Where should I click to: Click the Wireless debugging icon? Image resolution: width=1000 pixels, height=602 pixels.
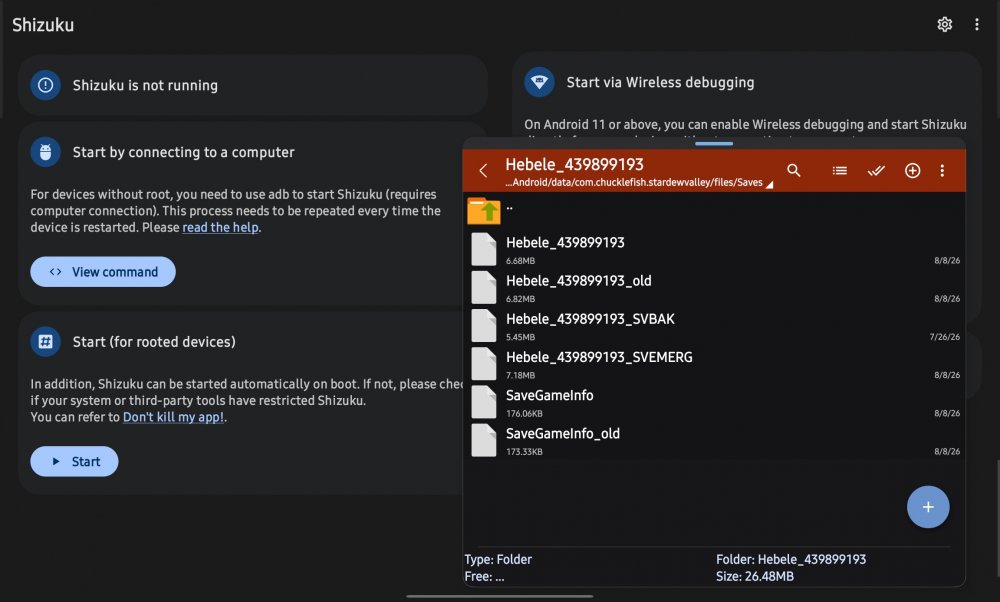(x=540, y=82)
